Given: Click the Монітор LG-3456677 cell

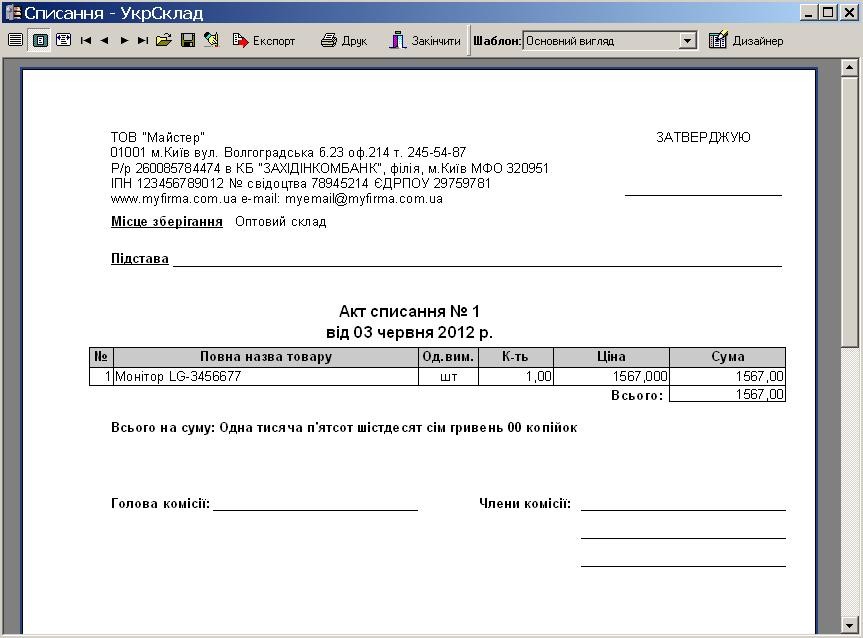Looking at the screenshot, I should pyautogui.click(x=266, y=377).
